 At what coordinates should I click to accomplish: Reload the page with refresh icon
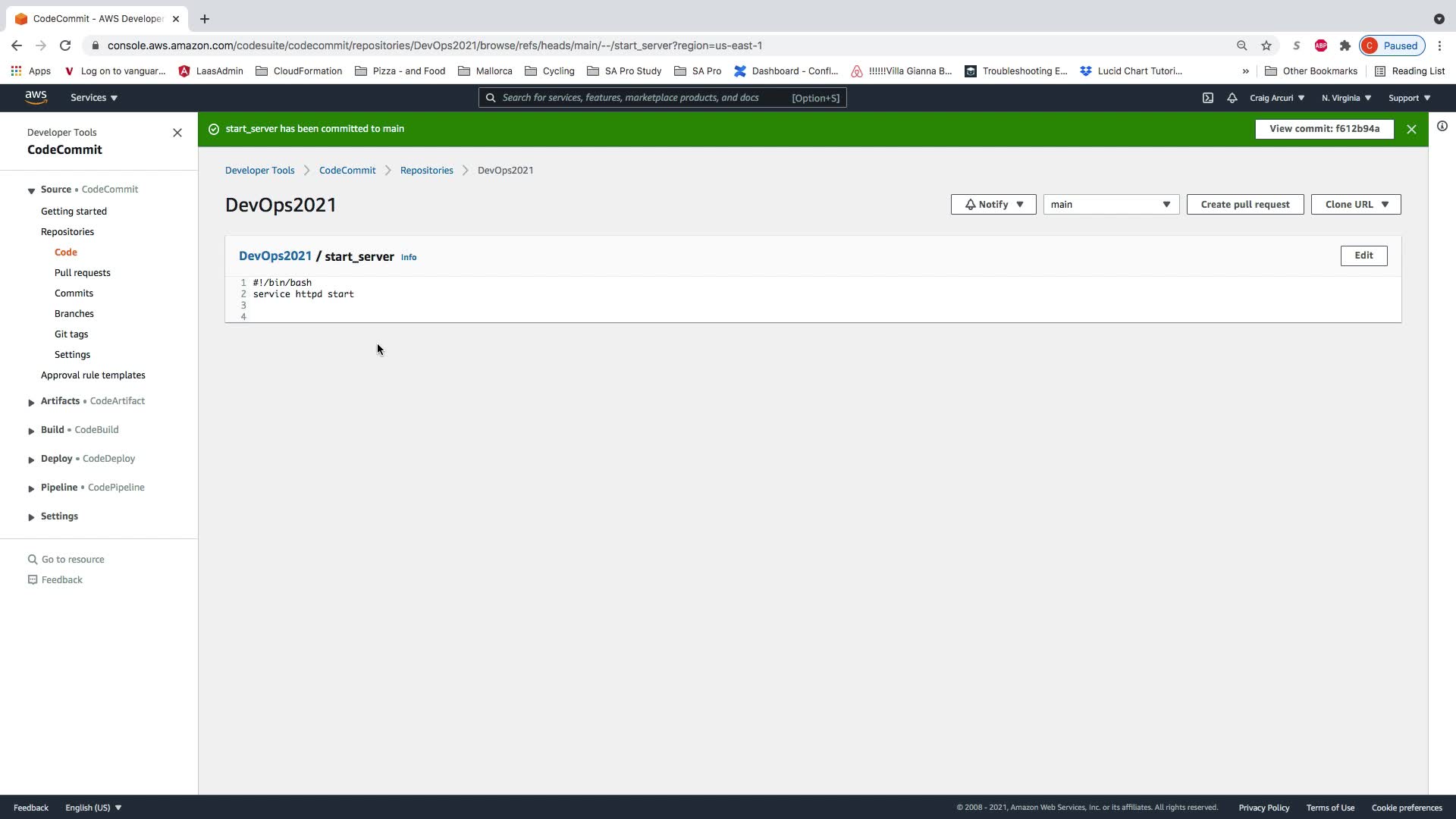pyautogui.click(x=65, y=45)
